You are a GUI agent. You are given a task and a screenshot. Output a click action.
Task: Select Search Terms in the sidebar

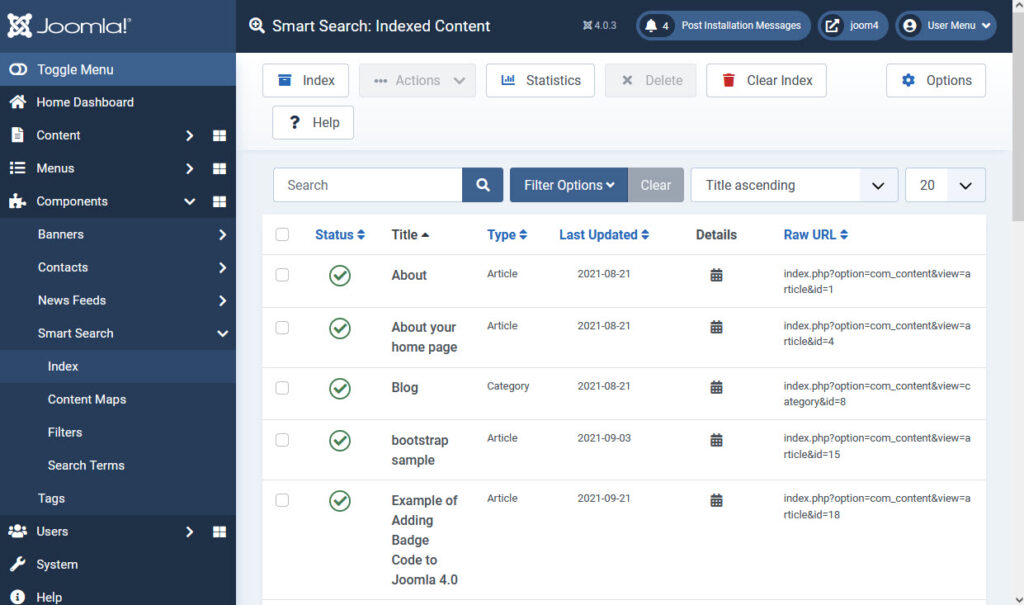click(86, 465)
